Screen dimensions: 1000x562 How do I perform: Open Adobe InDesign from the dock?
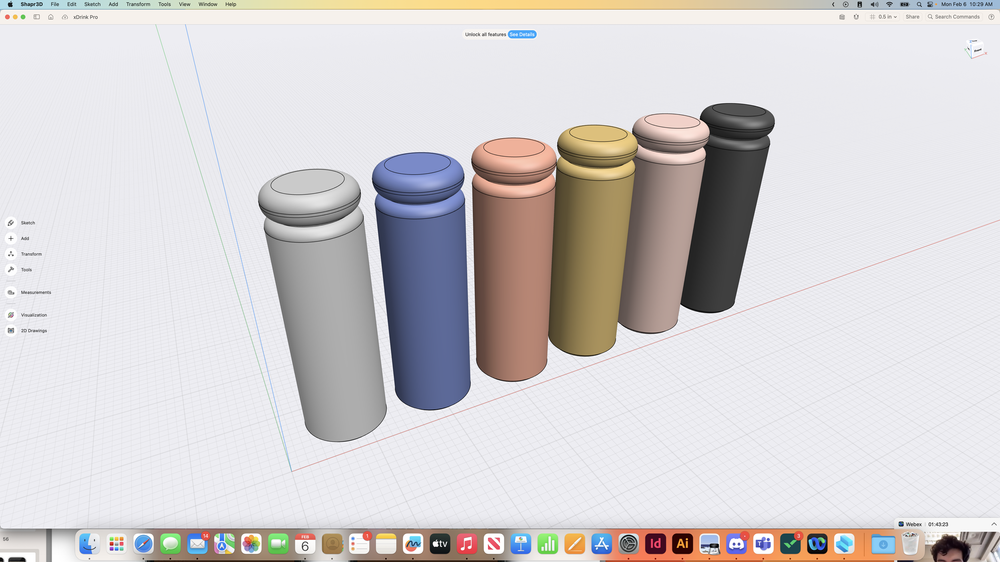656,544
